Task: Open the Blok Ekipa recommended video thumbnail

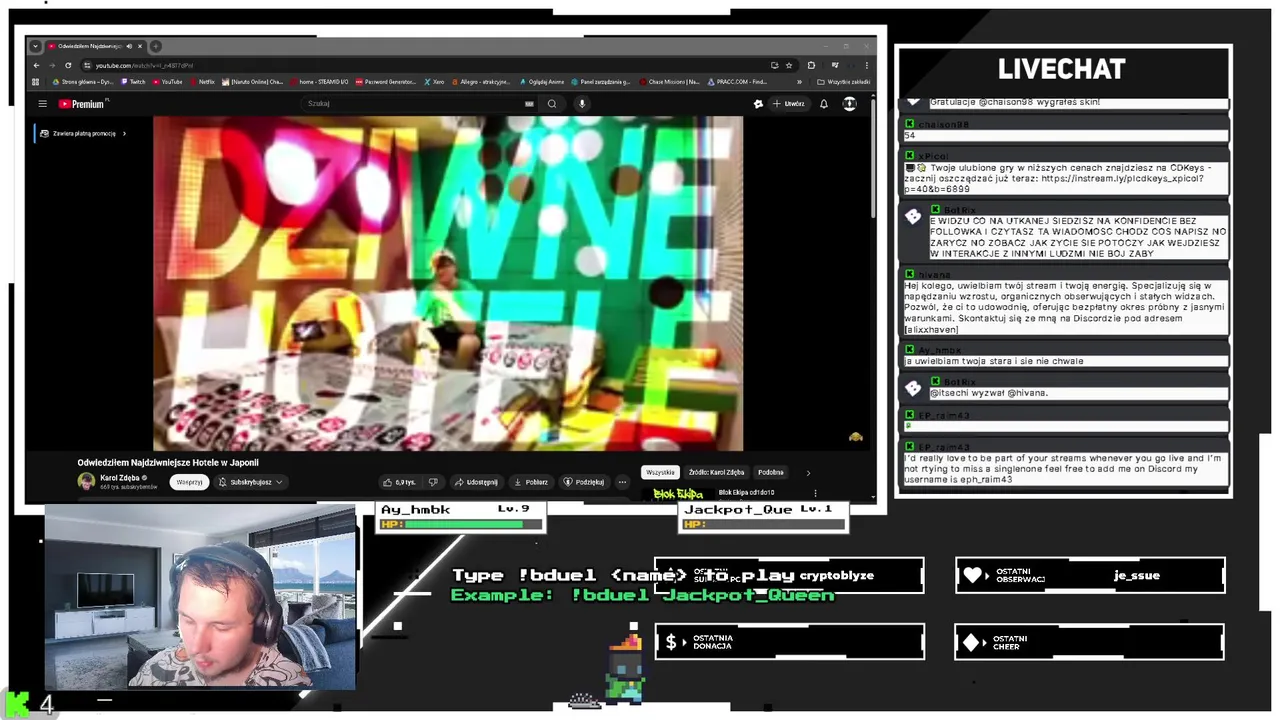Action: (678, 494)
